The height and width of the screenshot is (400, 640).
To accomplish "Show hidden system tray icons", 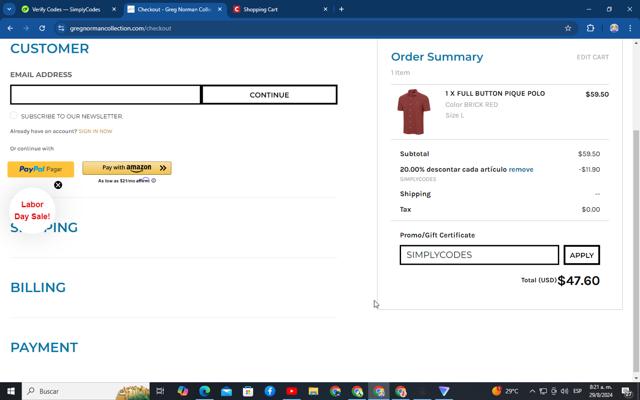I will coord(532,391).
